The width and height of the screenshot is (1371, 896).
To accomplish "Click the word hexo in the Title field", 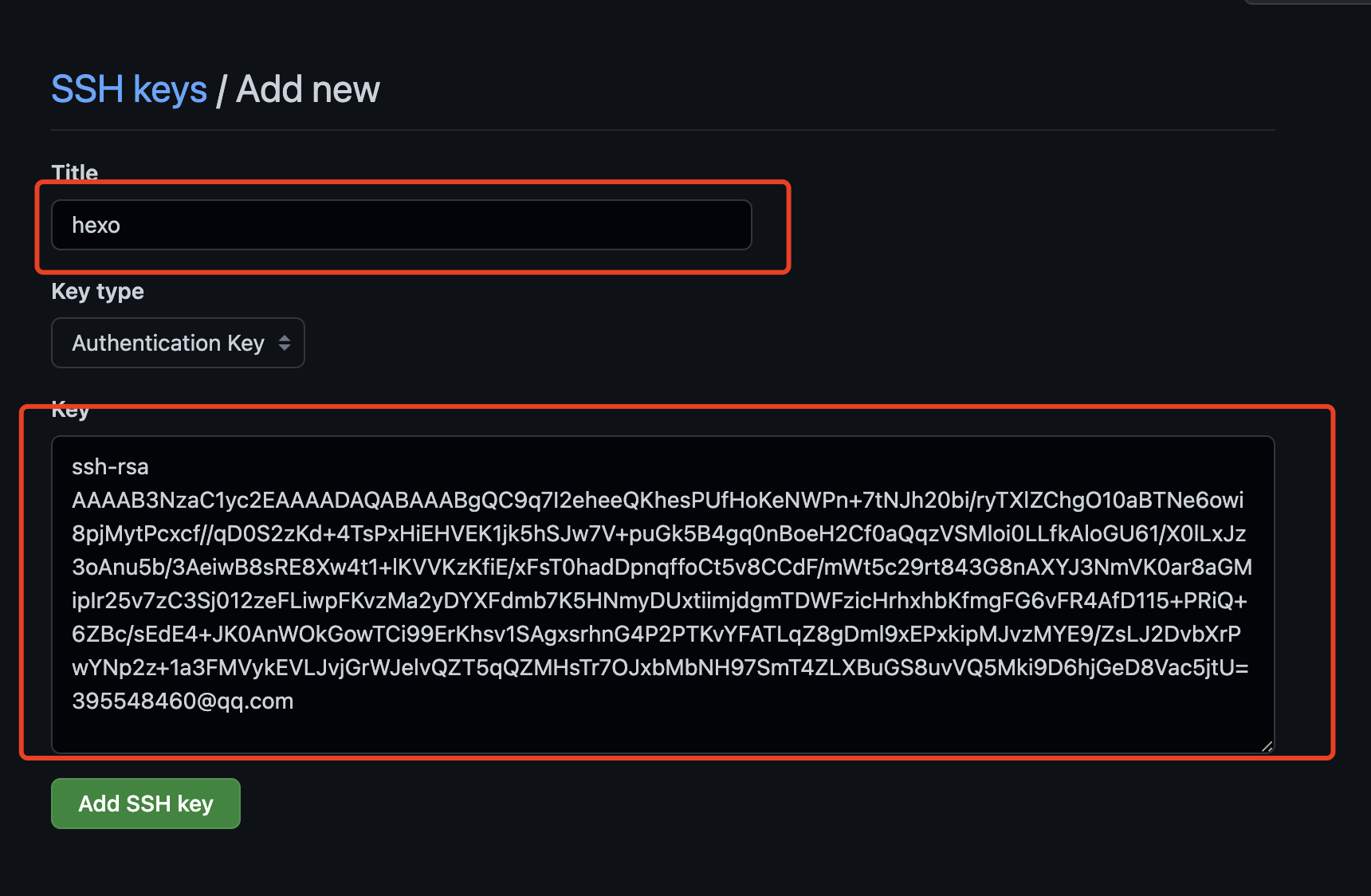I will 96,226.
